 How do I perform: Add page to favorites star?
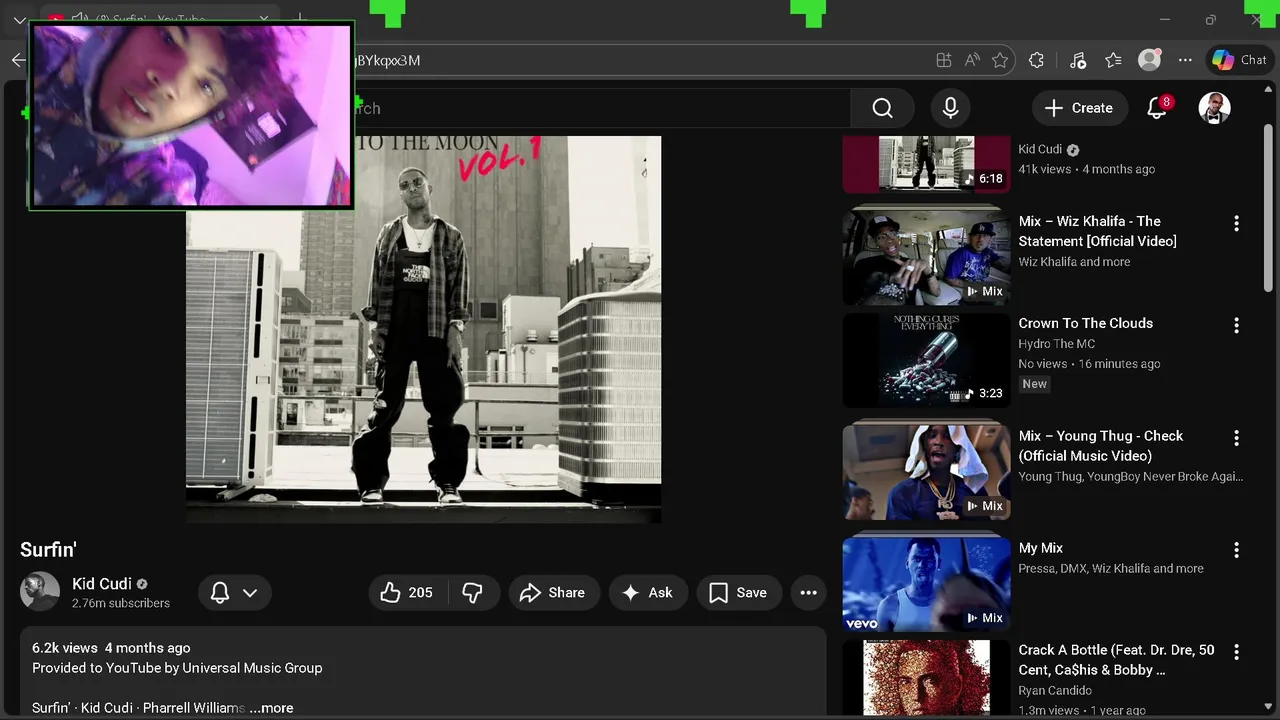(1000, 60)
